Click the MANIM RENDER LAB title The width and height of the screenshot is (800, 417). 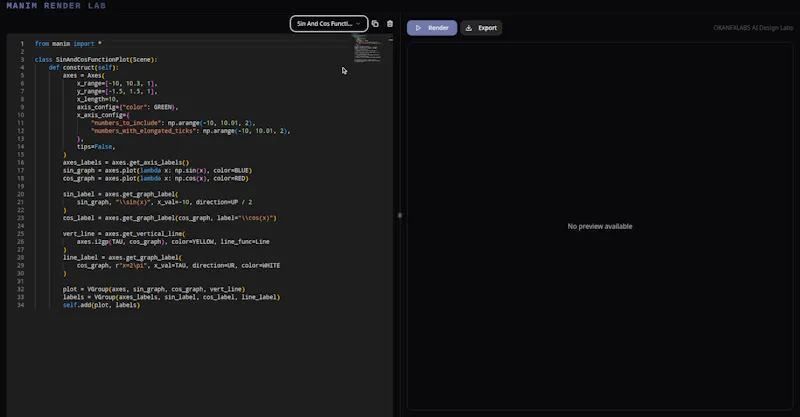(x=56, y=6)
